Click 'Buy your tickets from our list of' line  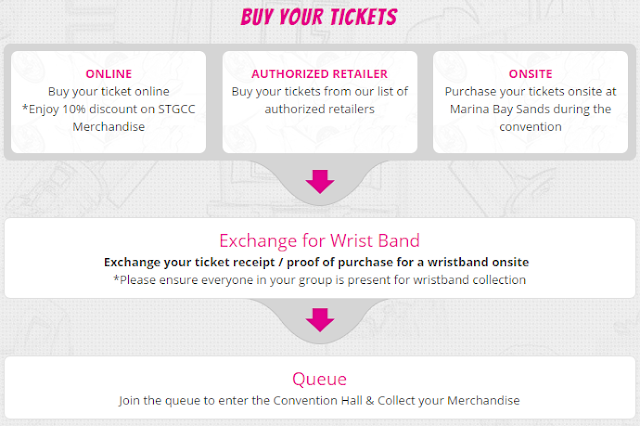tap(319, 91)
